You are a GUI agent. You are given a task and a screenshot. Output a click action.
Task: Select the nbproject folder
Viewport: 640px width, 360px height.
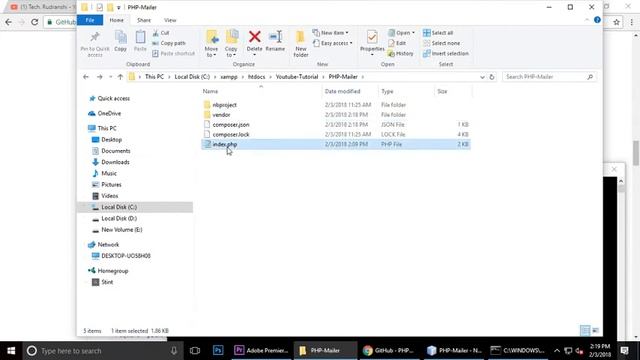[224, 105]
